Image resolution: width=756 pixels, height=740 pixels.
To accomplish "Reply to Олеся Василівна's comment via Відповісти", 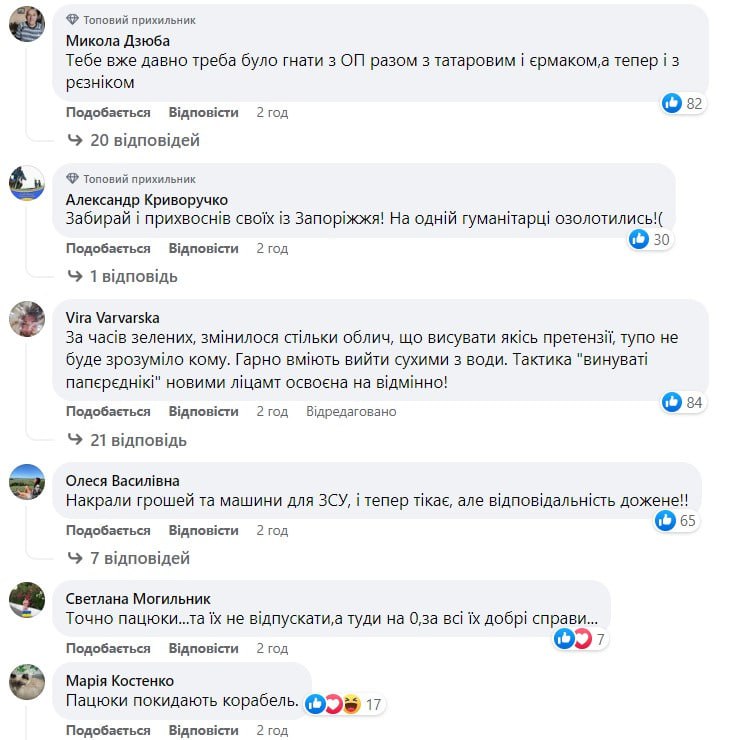I will click(204, 530).
